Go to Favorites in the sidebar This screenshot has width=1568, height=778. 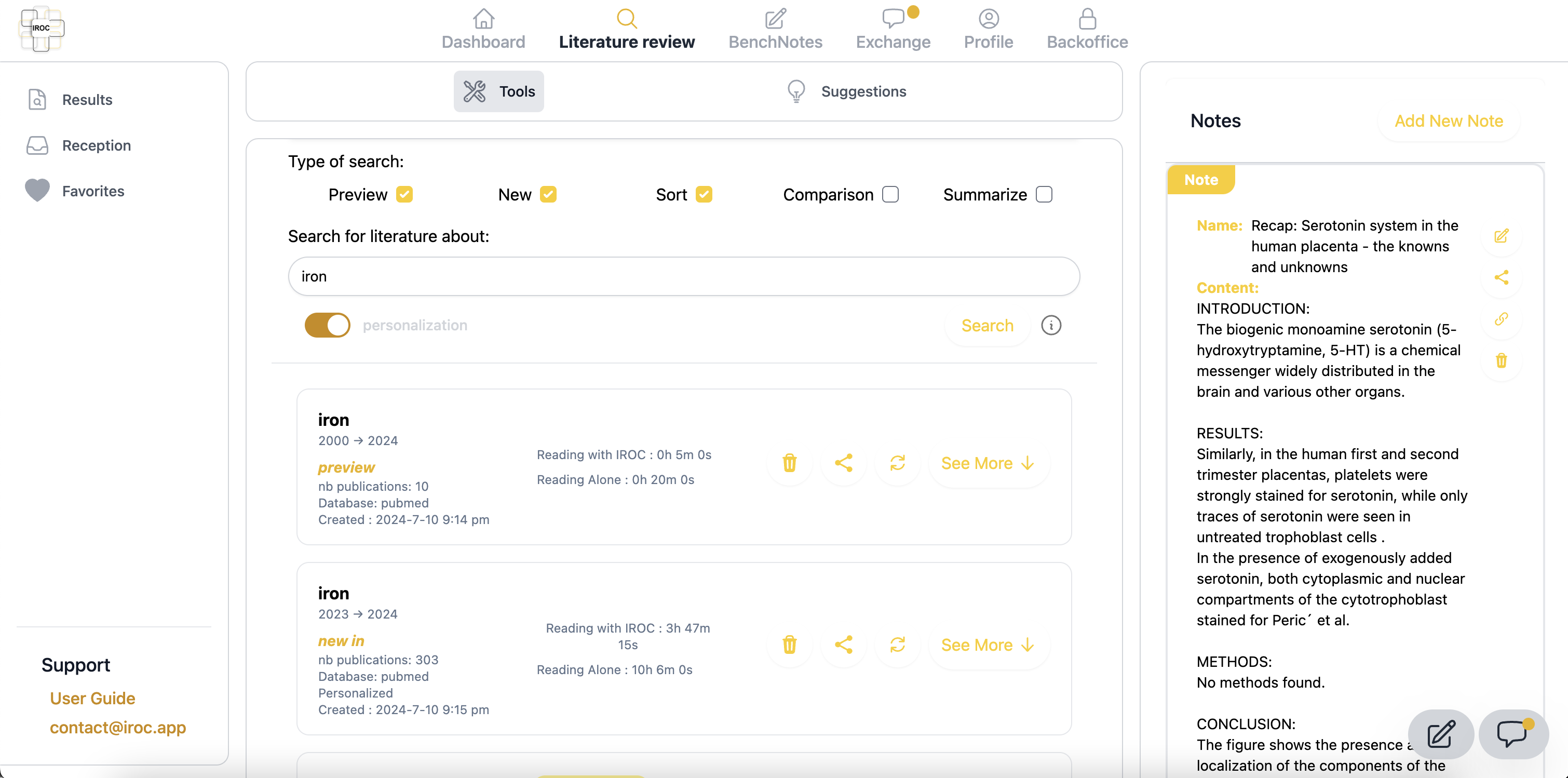pos(93,191)
